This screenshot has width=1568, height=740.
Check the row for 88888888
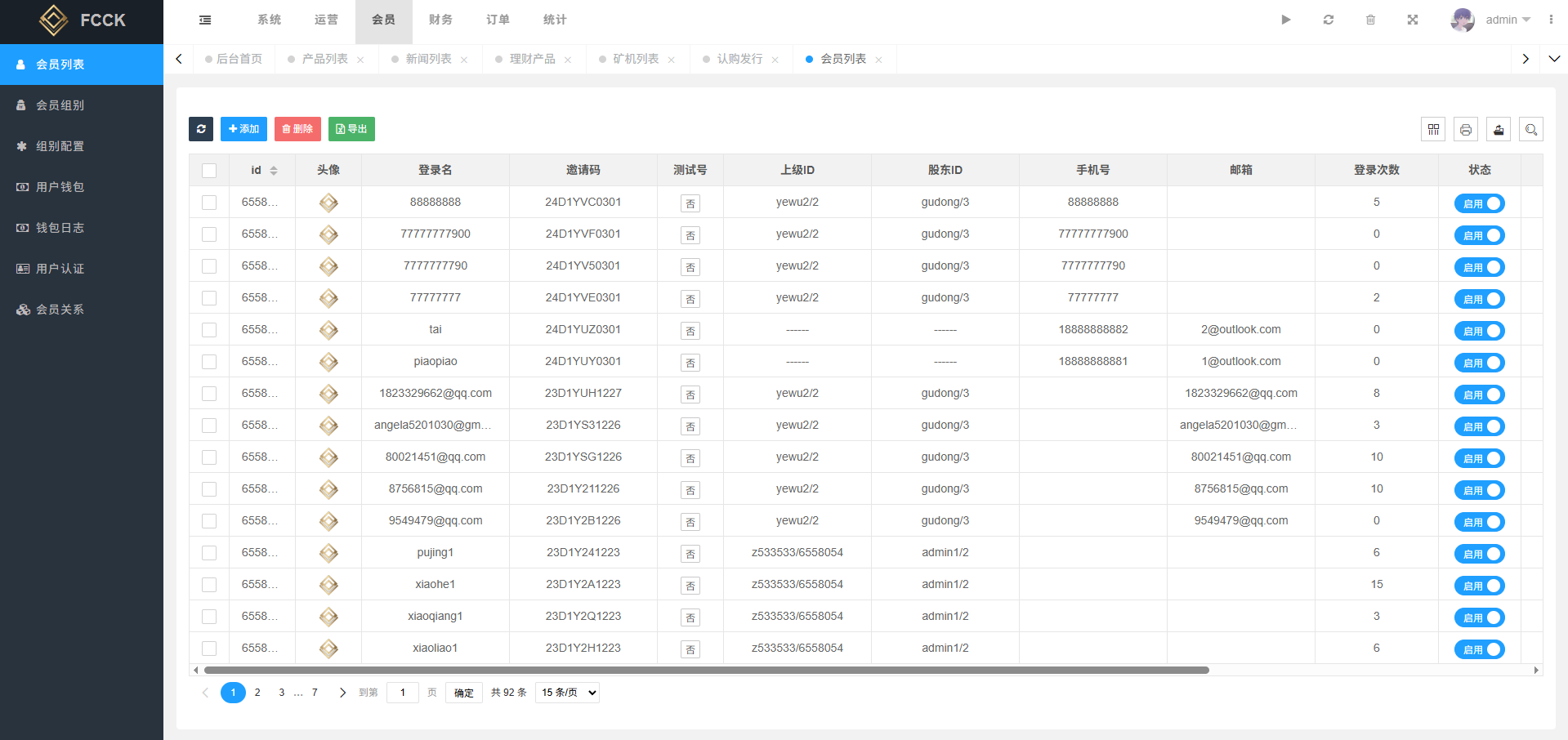tap(209, 203)
